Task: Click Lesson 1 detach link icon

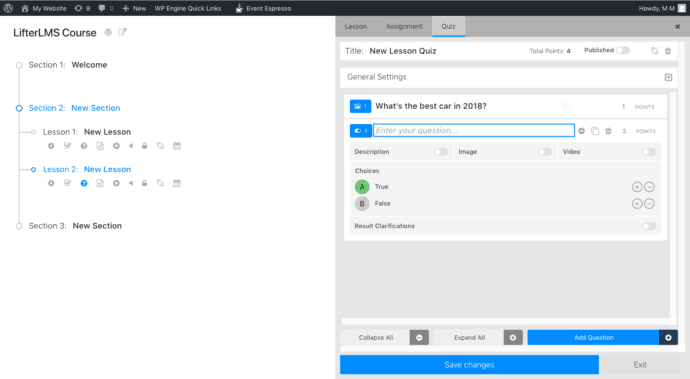Action: click(160, 146)
